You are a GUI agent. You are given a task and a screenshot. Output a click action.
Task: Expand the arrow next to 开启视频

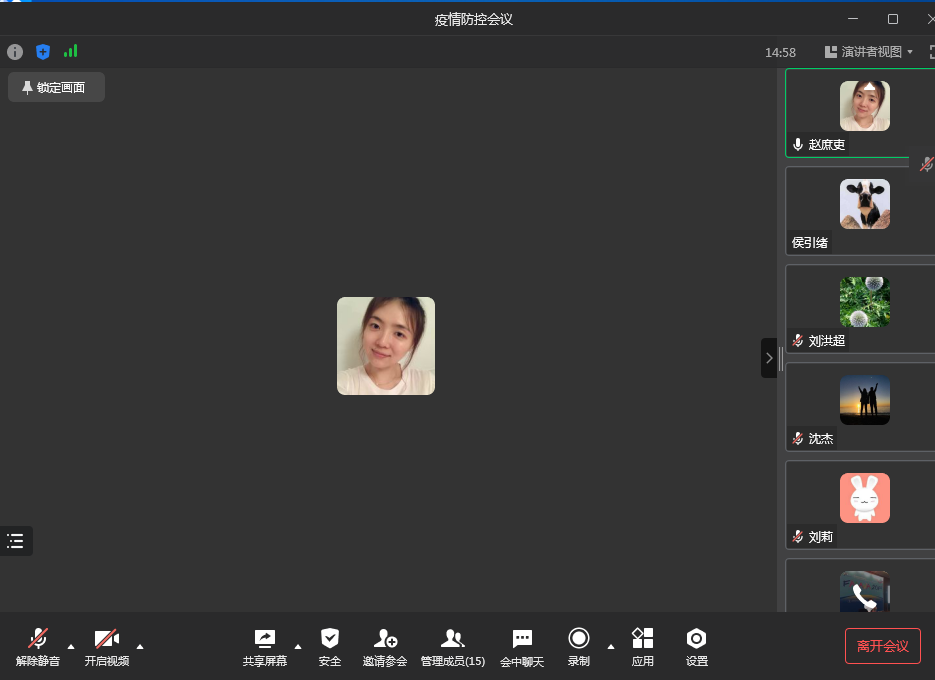tap(140, 646)
